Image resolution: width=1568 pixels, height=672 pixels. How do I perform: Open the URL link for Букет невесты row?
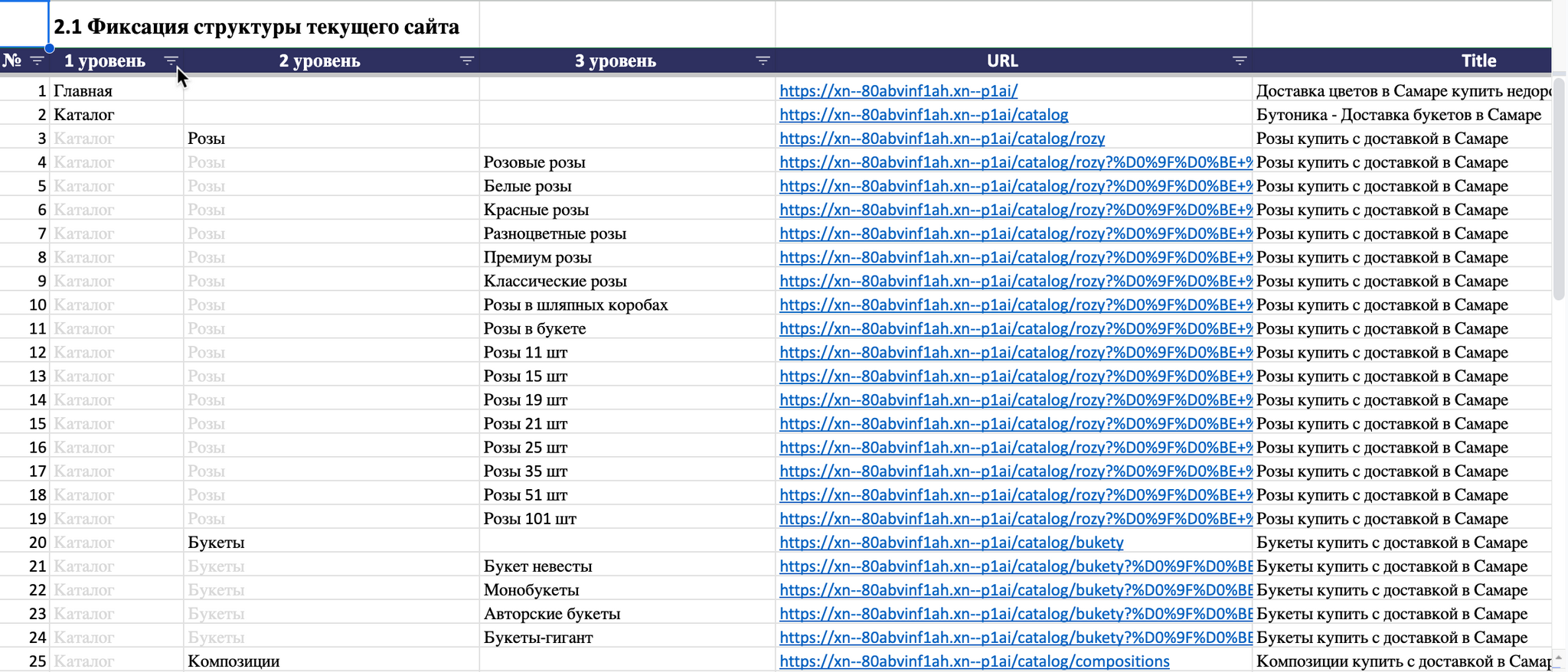coord(1015,566)
